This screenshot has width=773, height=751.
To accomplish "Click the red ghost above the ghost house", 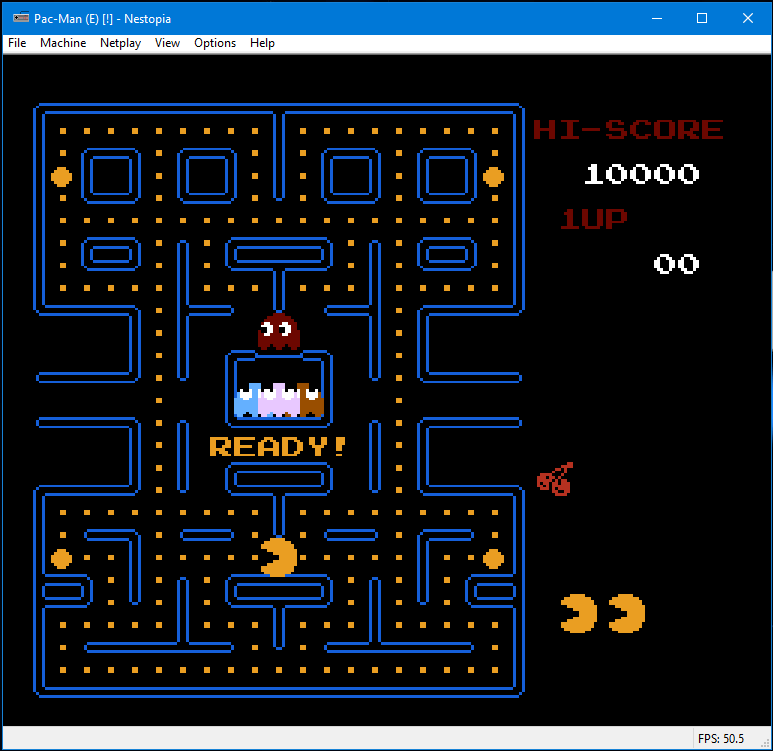I will pyautogui.click(x=279, y=331).
